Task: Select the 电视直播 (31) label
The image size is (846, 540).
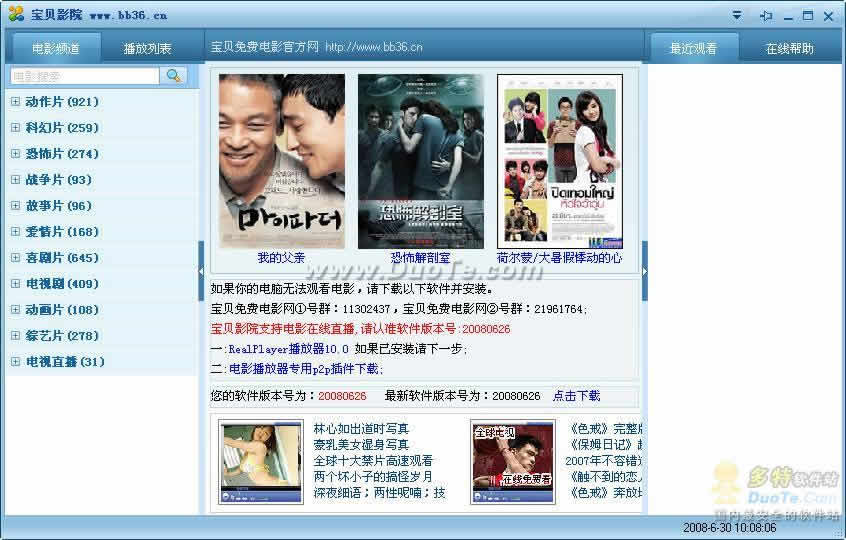Action: click(x=65, y=361)
